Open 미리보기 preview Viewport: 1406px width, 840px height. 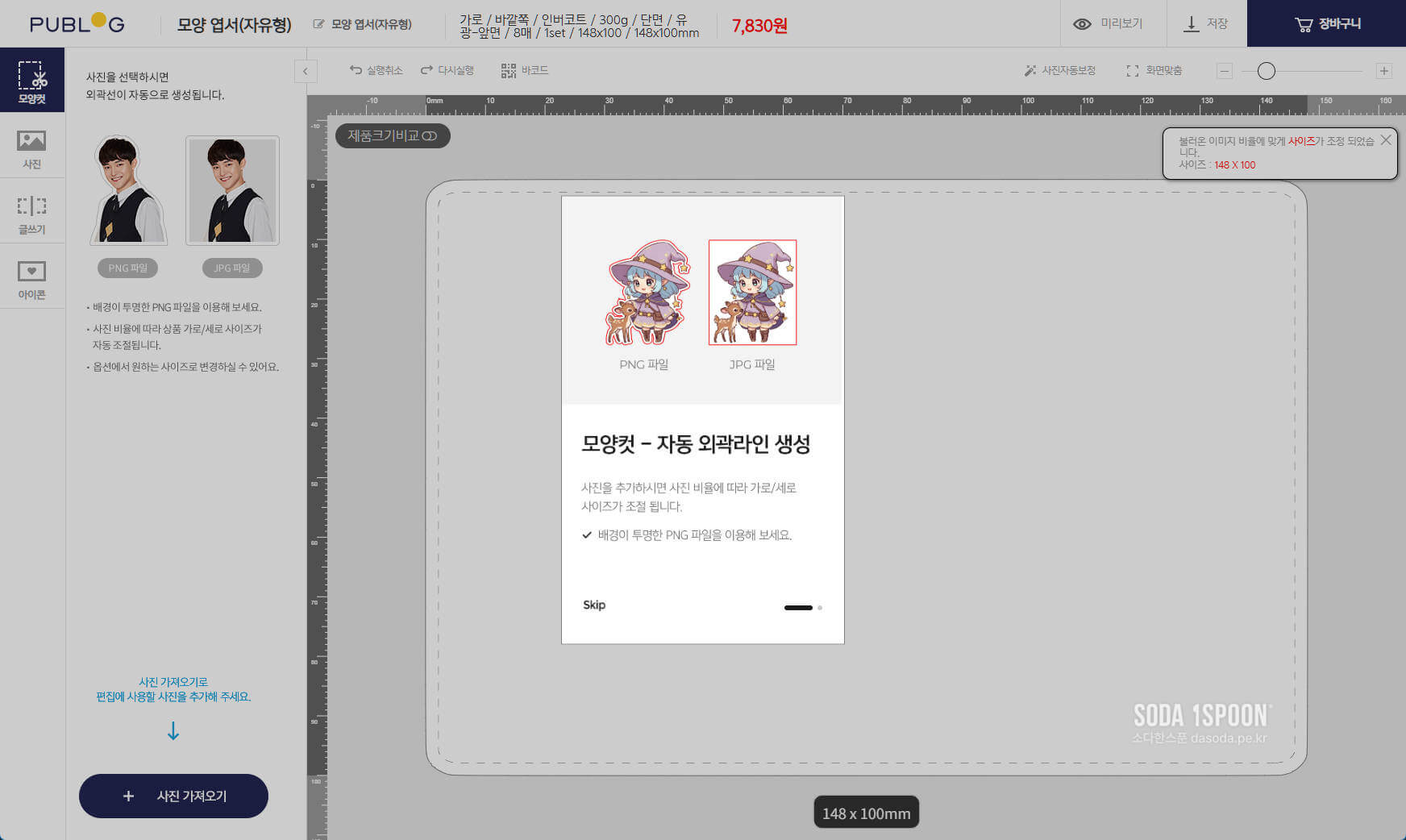coord(1108,24)
